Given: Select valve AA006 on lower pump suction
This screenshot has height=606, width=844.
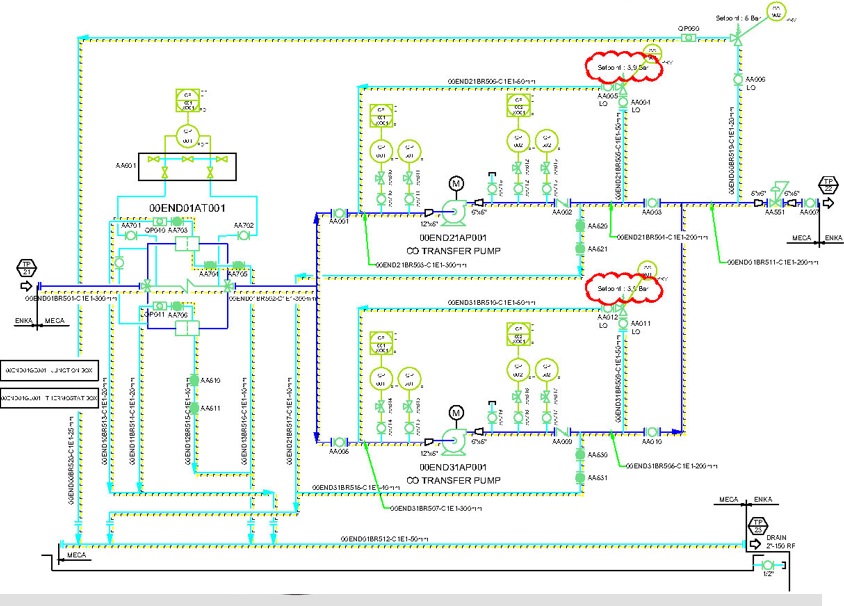Looking at the screenshot, I should click(339, 439).
